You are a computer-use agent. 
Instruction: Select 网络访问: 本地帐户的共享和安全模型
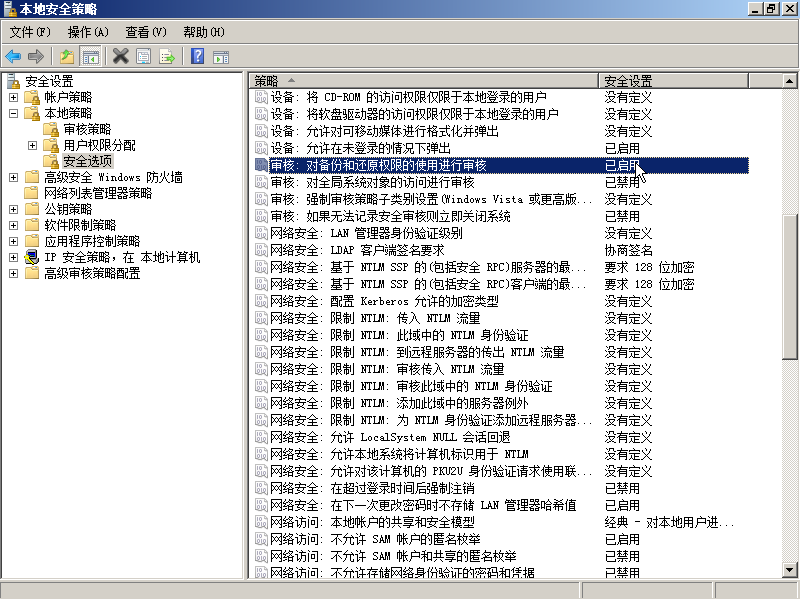[372, 522]
